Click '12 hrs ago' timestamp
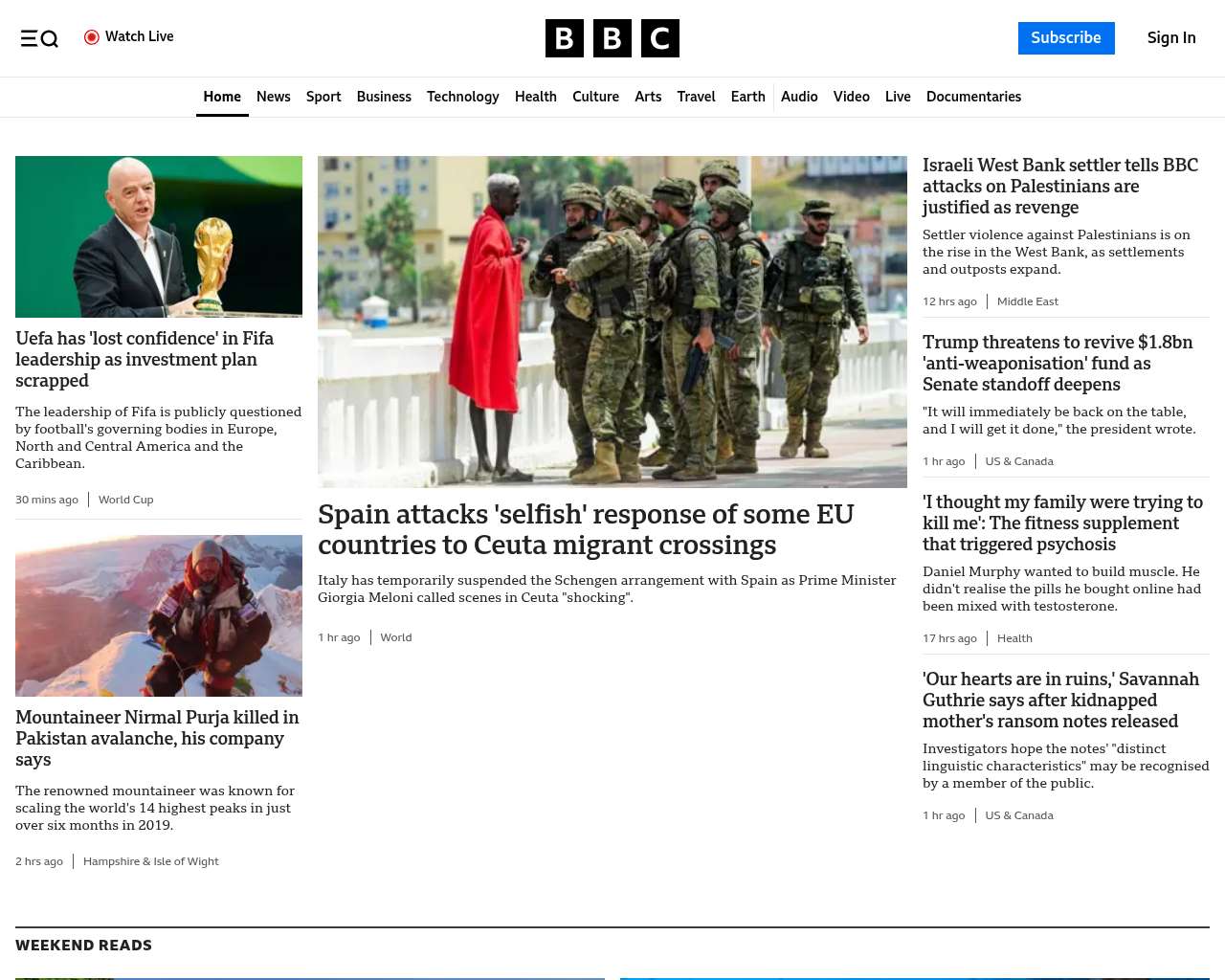 coord(949,301)
